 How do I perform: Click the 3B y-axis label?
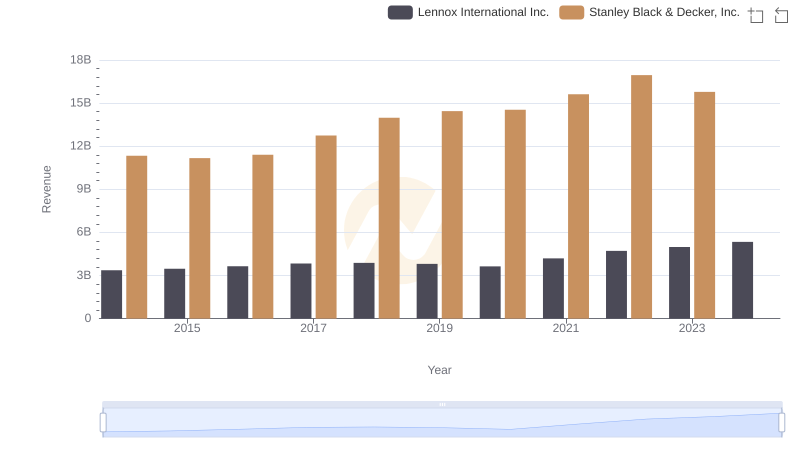point(84,275)
